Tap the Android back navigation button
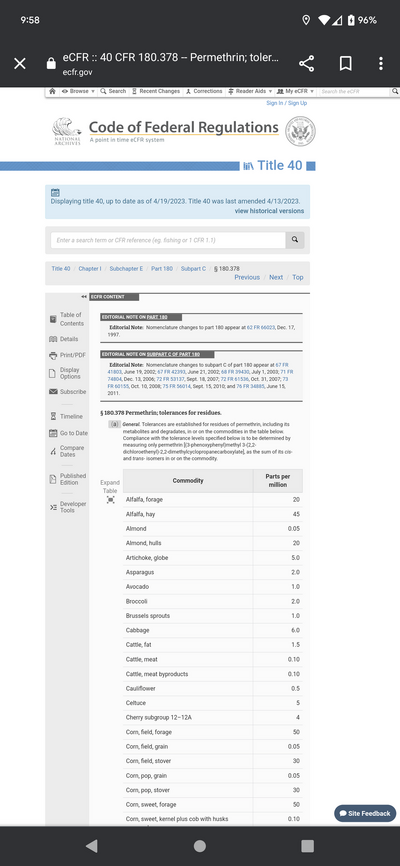400x866 pixels. coord(92,846)
